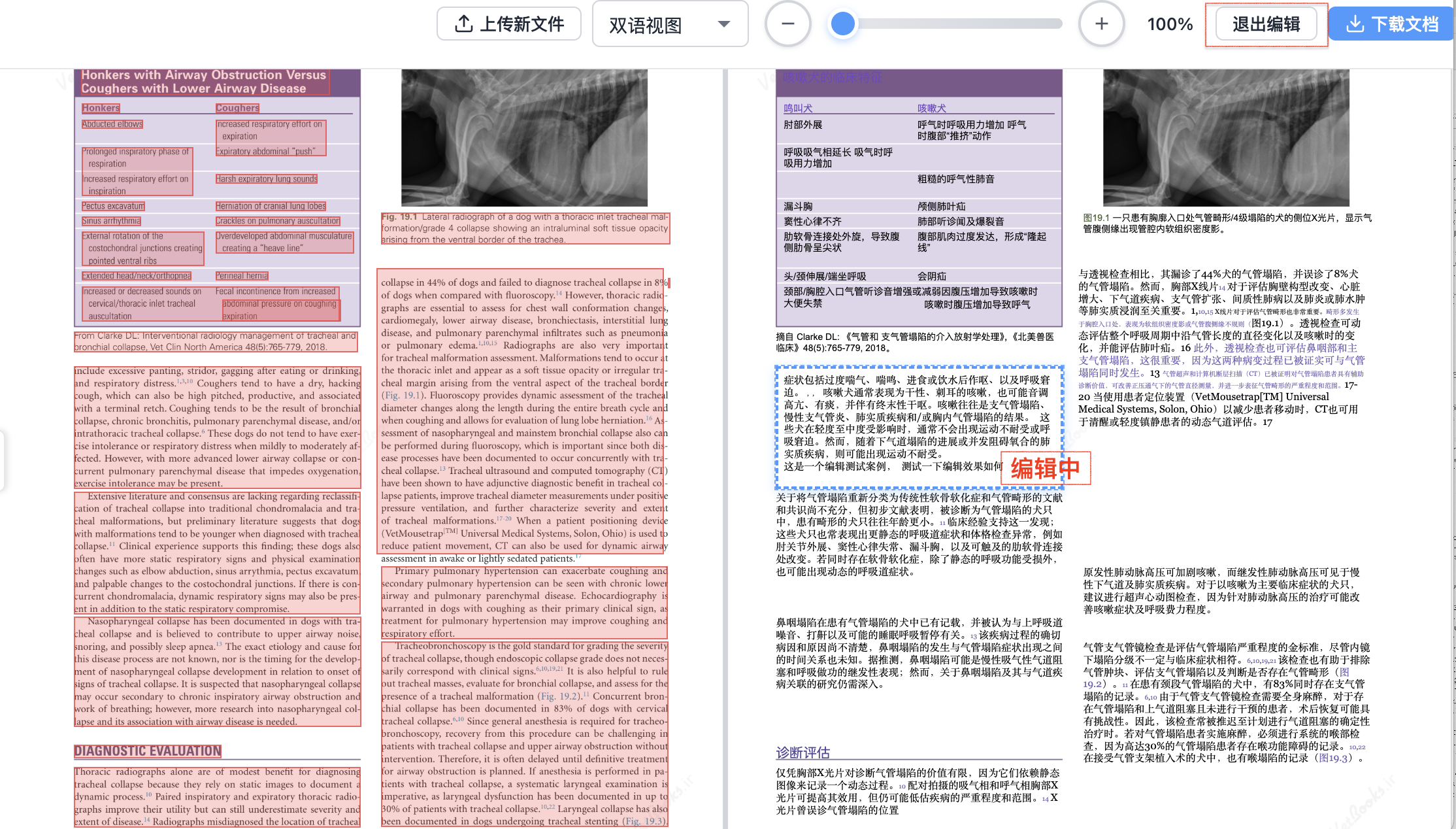The width and height of the screenshot is (1456, 829).
Task: Select the 'DIAGNOSTIC EVALUATION' heading
Action: [148, 751]
